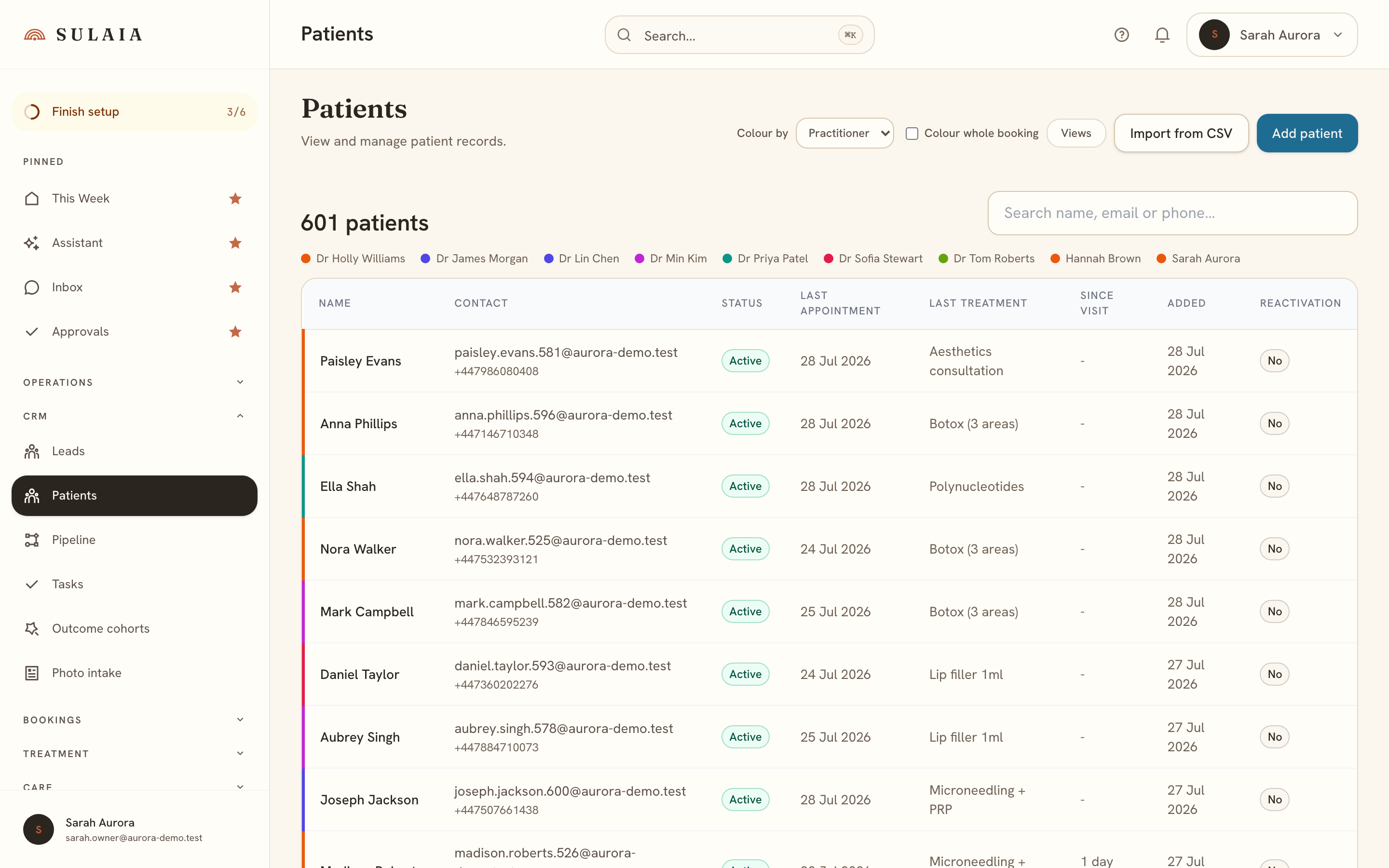Open the help question-mark icon
Viewport: 1389px width, 868px height.
pyautogui.click(x=1121, y=35)
